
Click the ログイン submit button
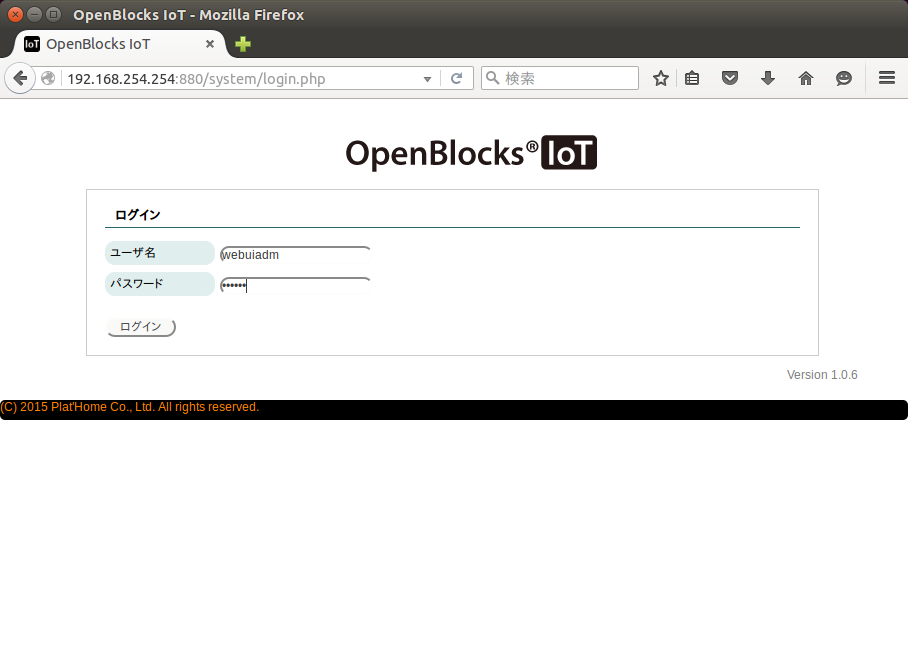click(x=141, y=327)
